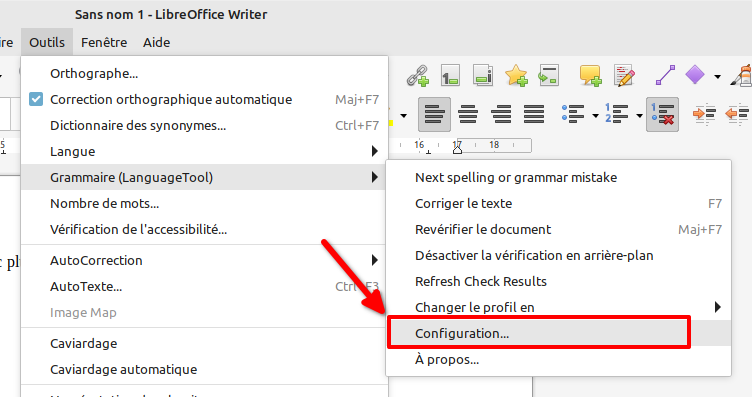Open the ordered list style dropdown arrow

coord(639,116)
